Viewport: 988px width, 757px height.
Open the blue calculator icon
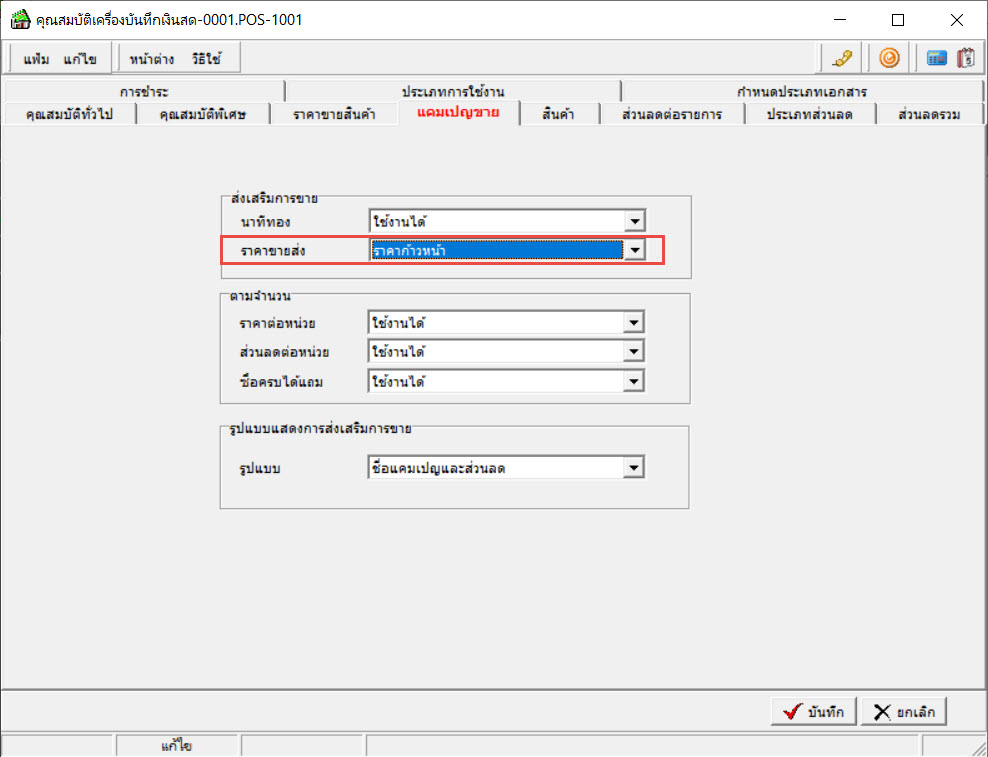pos(936,59)
